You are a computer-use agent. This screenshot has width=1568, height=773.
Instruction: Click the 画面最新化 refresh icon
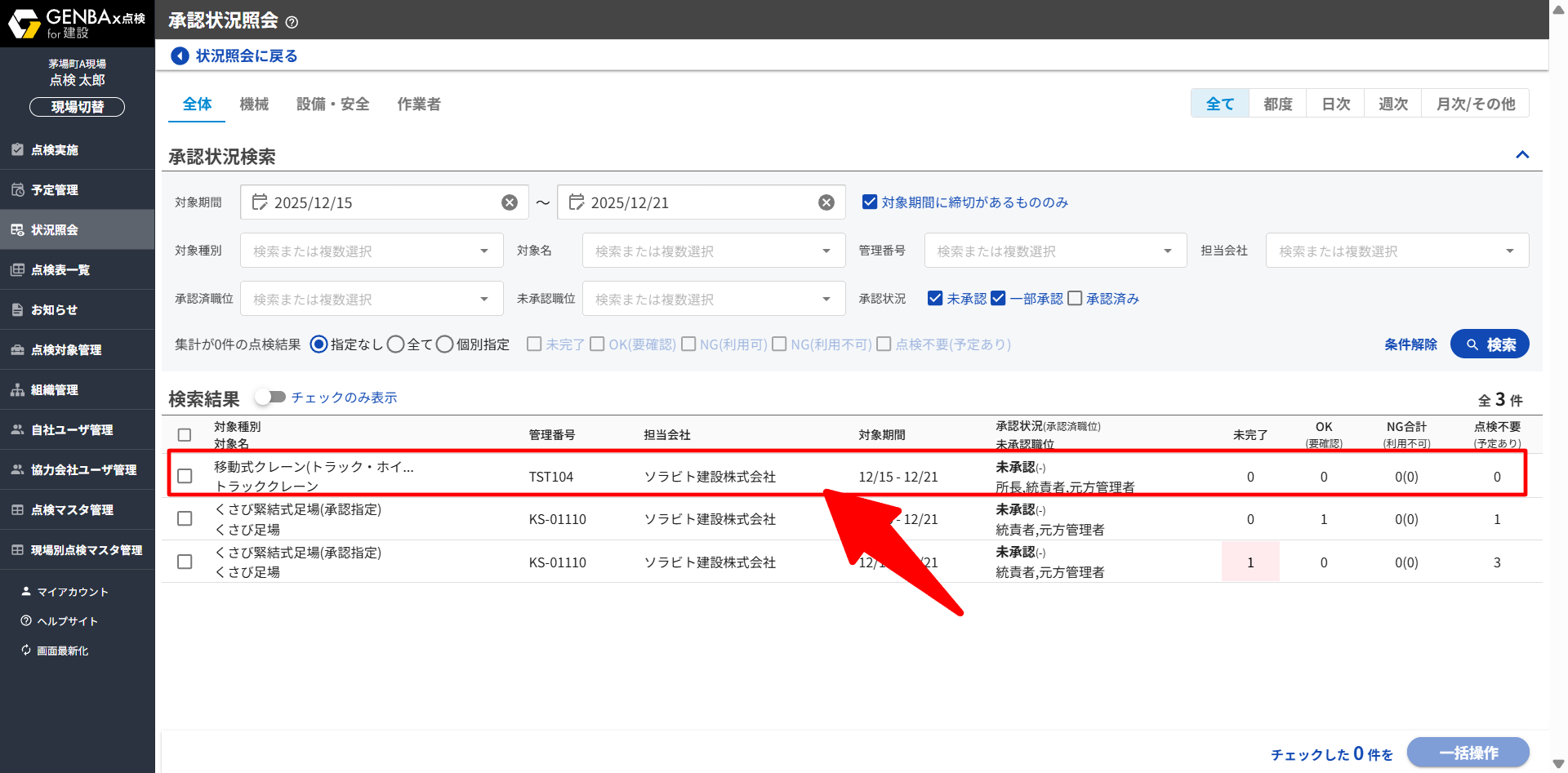[x=26, y=651]
